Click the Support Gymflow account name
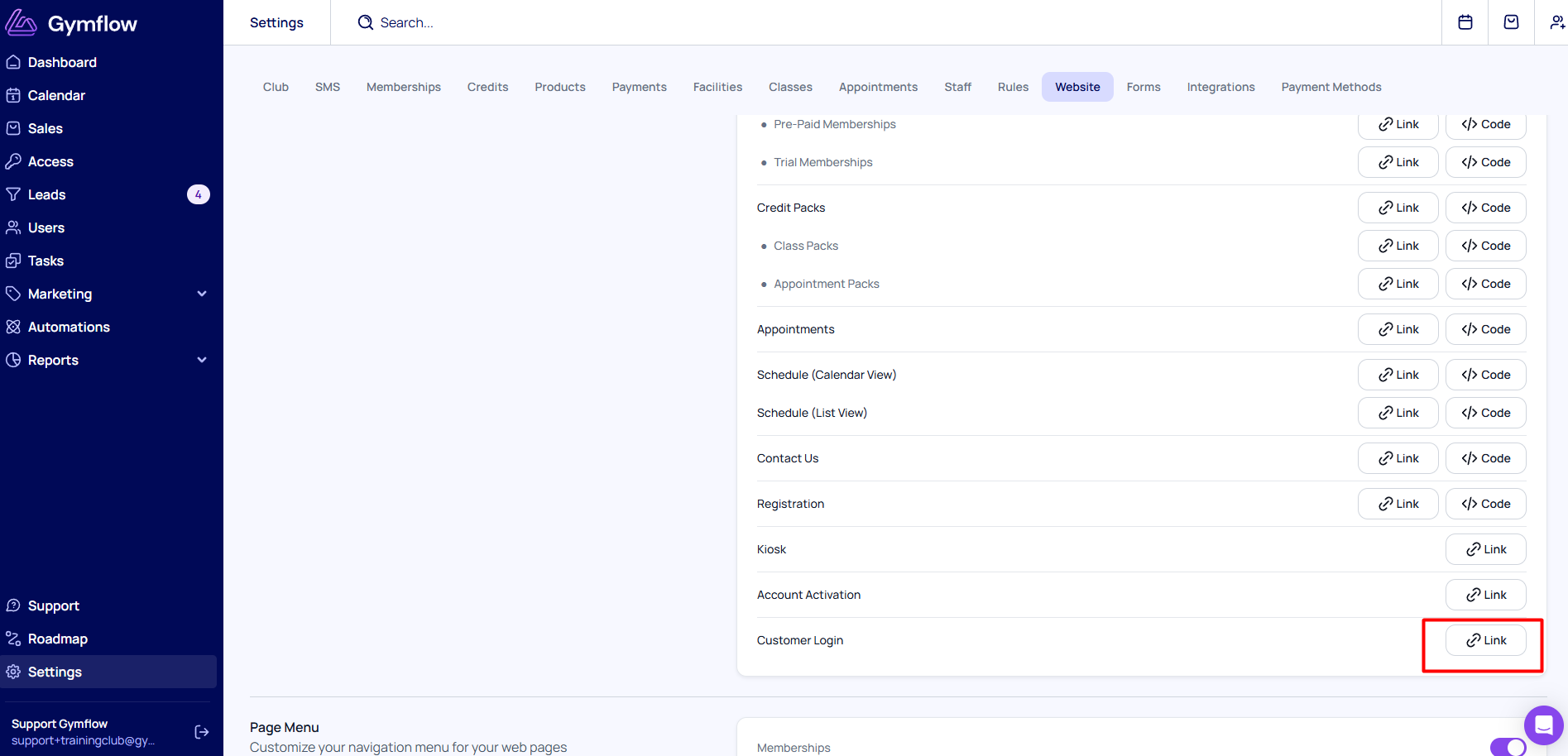This screenshot has height=756, width=1568. pyautogui.click(x=60, y=724)
